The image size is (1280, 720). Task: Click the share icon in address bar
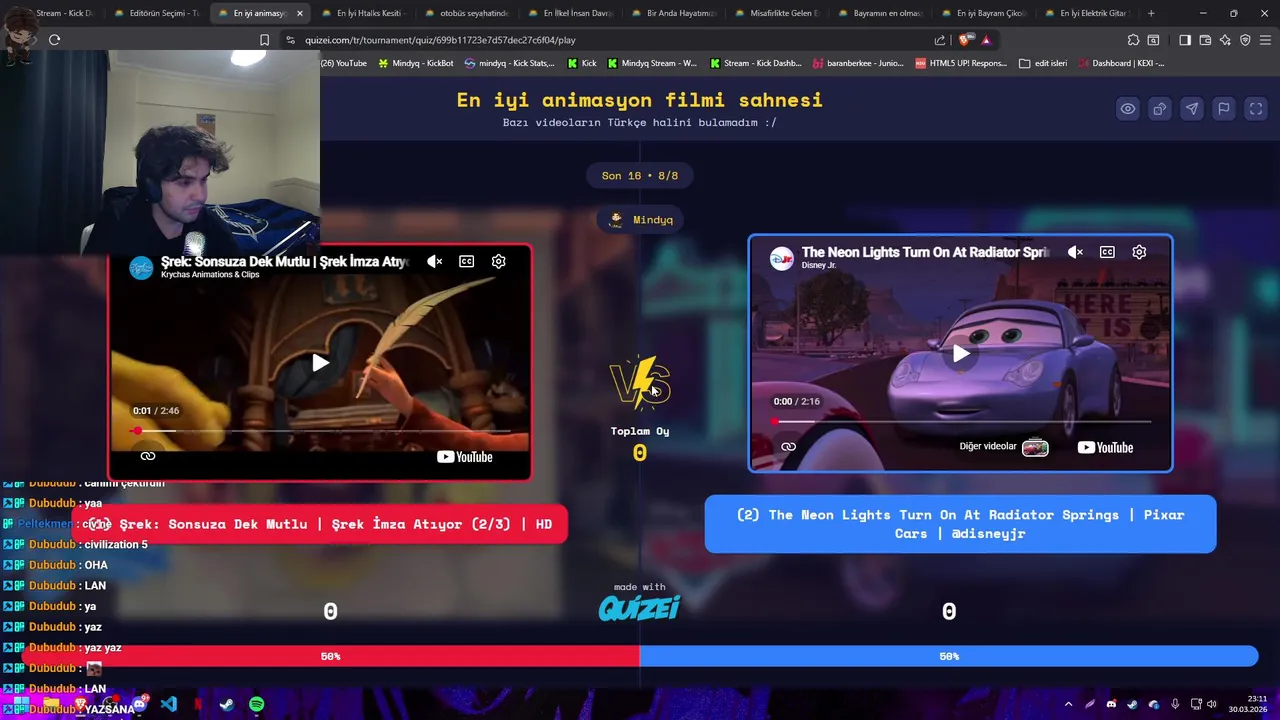point(940,40)
